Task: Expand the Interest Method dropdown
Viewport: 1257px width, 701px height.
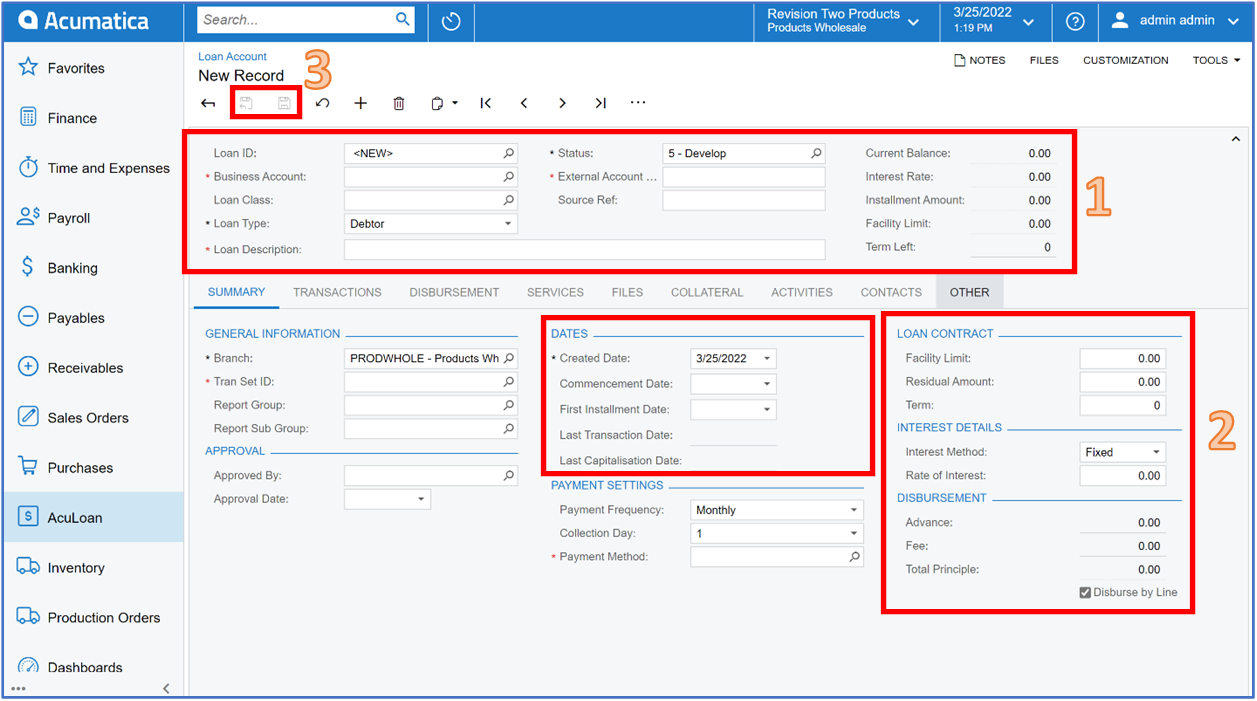Action: (1156, 453)
